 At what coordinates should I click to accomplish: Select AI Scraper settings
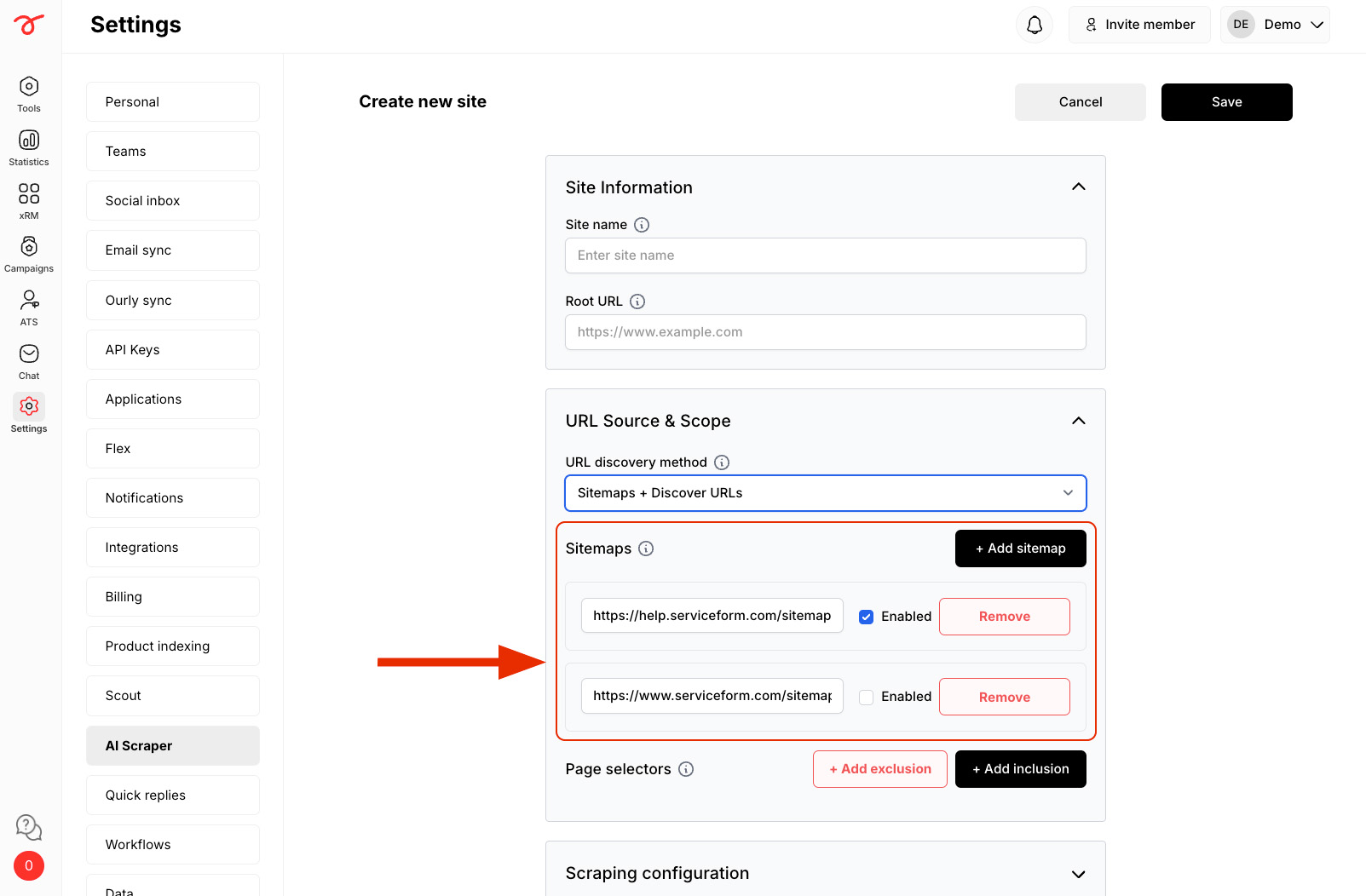[173, 746]
